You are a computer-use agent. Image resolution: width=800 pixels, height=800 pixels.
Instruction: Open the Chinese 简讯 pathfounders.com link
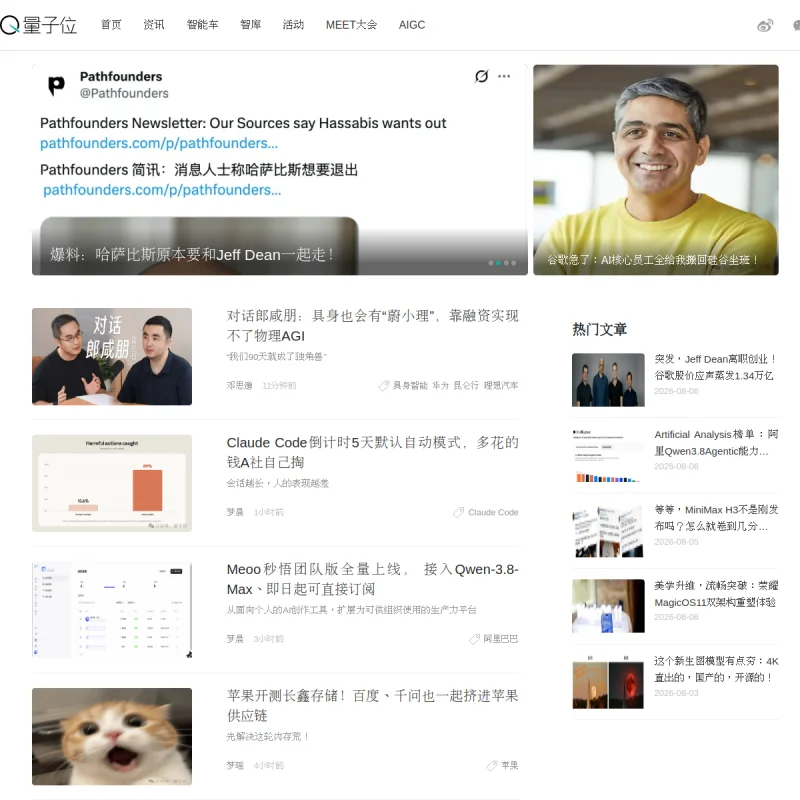(x=162, y=190)
